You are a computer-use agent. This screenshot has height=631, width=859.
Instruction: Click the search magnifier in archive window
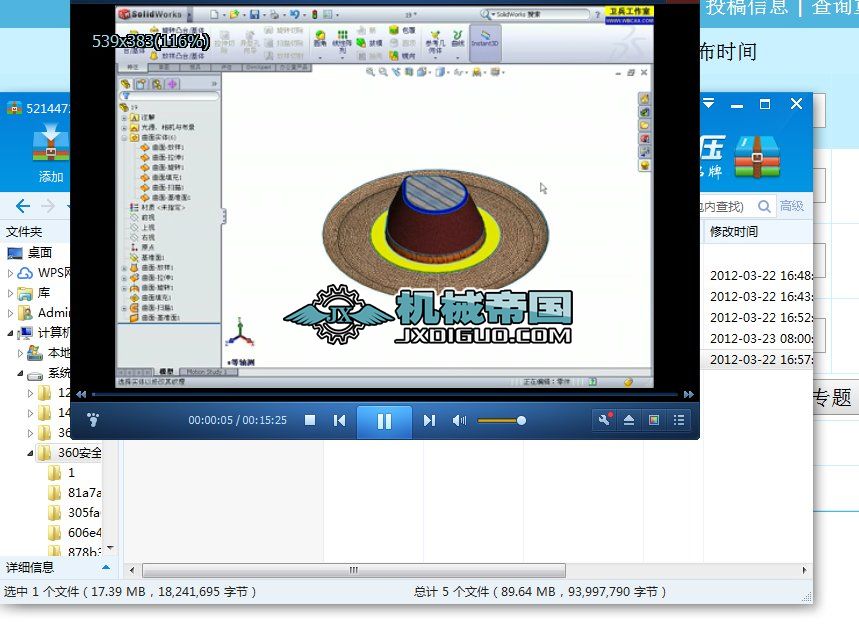click(764, 206)
